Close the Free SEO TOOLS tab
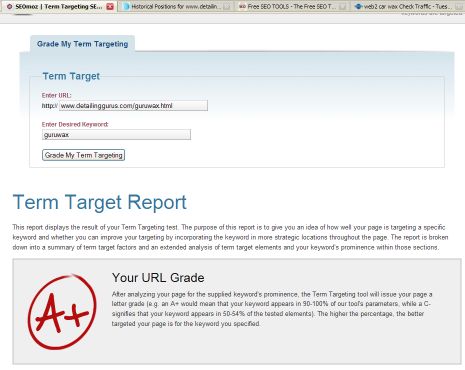Viewport: 465px width, 370px height. tap(342, 6)
